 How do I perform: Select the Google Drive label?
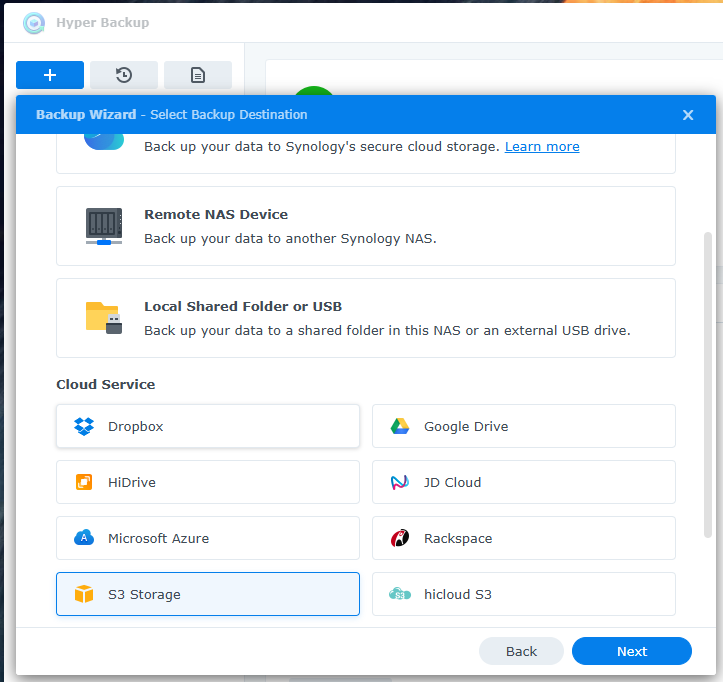pyautogui.click(x=466, y=427)
